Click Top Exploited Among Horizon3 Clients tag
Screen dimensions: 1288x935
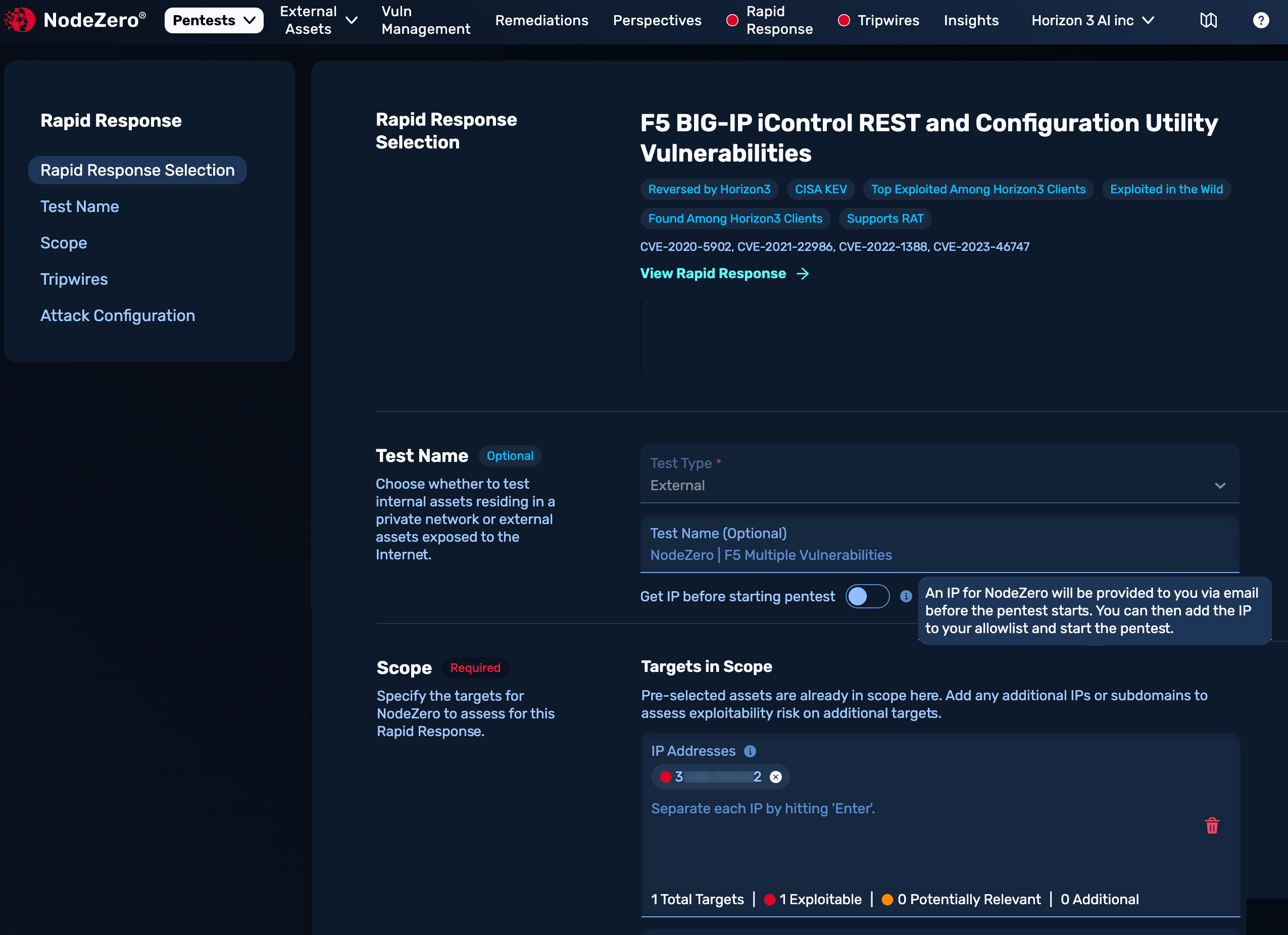(978, 190)
